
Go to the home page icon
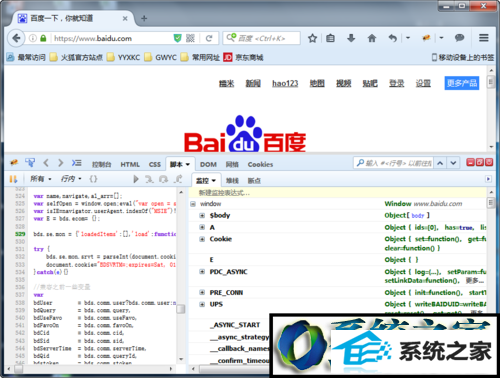pos(372,38)
